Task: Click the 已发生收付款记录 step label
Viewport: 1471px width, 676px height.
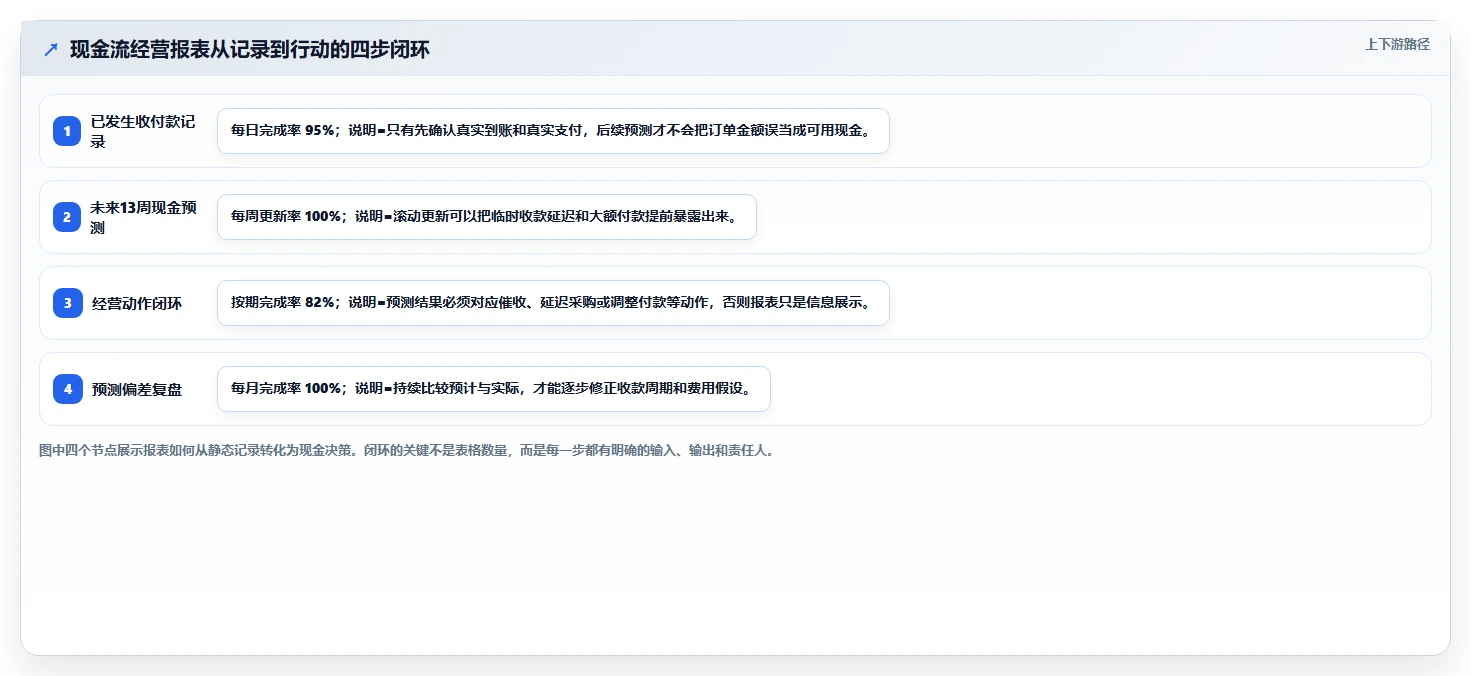Action: click(x=143, y=131)
